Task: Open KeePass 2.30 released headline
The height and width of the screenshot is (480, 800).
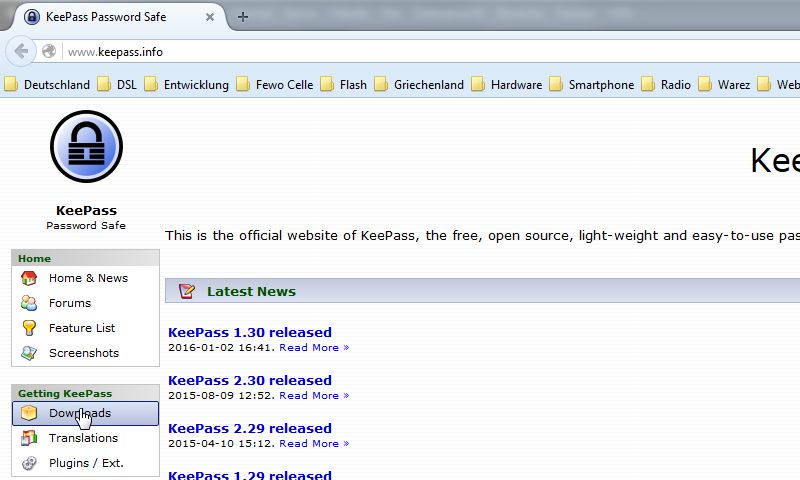Action: tap(250, 380)
